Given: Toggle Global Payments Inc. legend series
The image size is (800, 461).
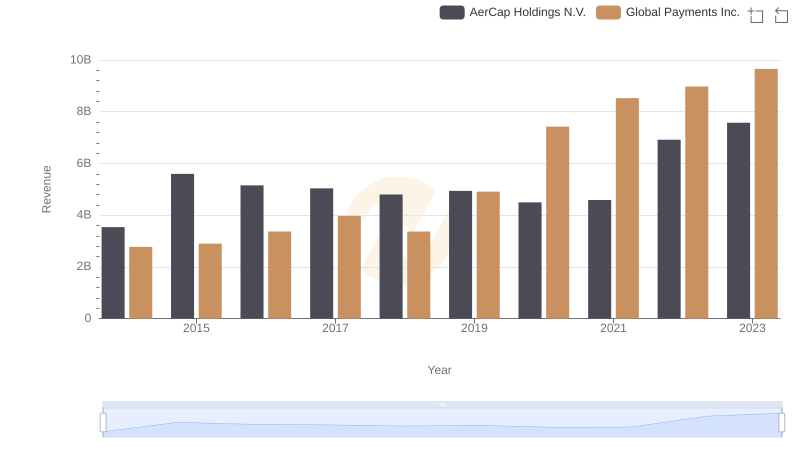Looking at the screenshot, I should pos(668,12).
